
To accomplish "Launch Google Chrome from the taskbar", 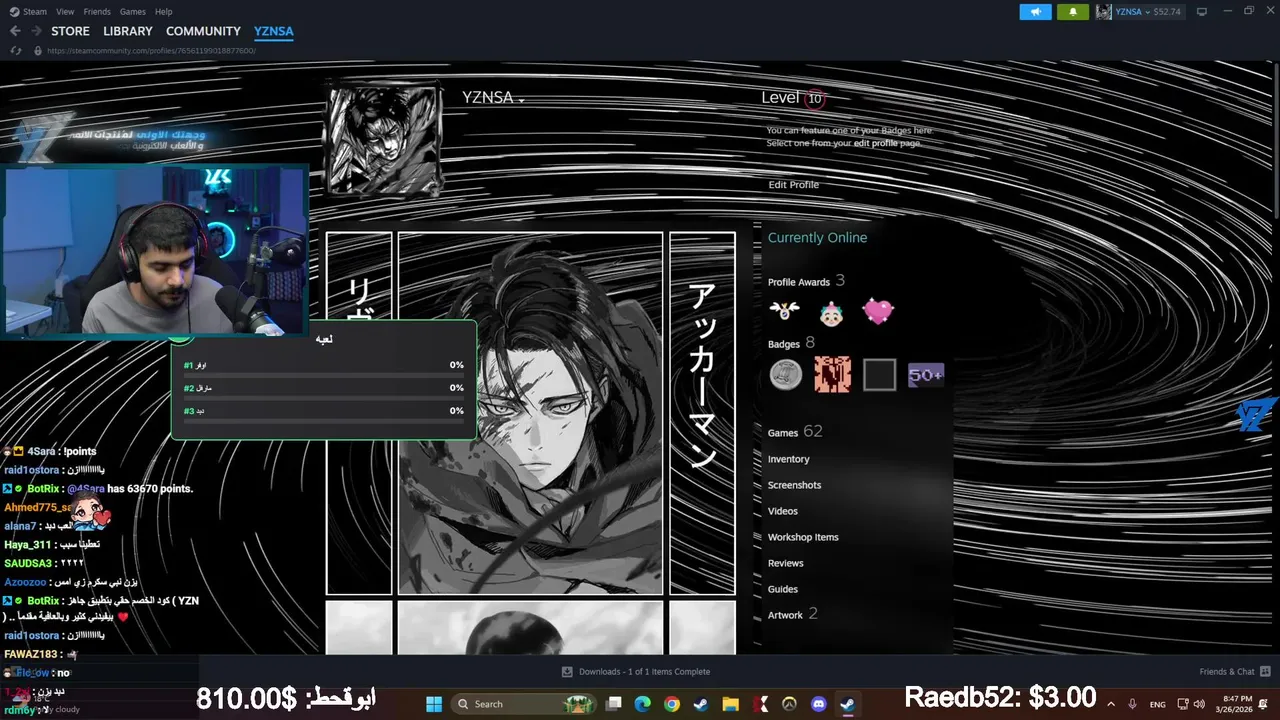I will point(672,704).
